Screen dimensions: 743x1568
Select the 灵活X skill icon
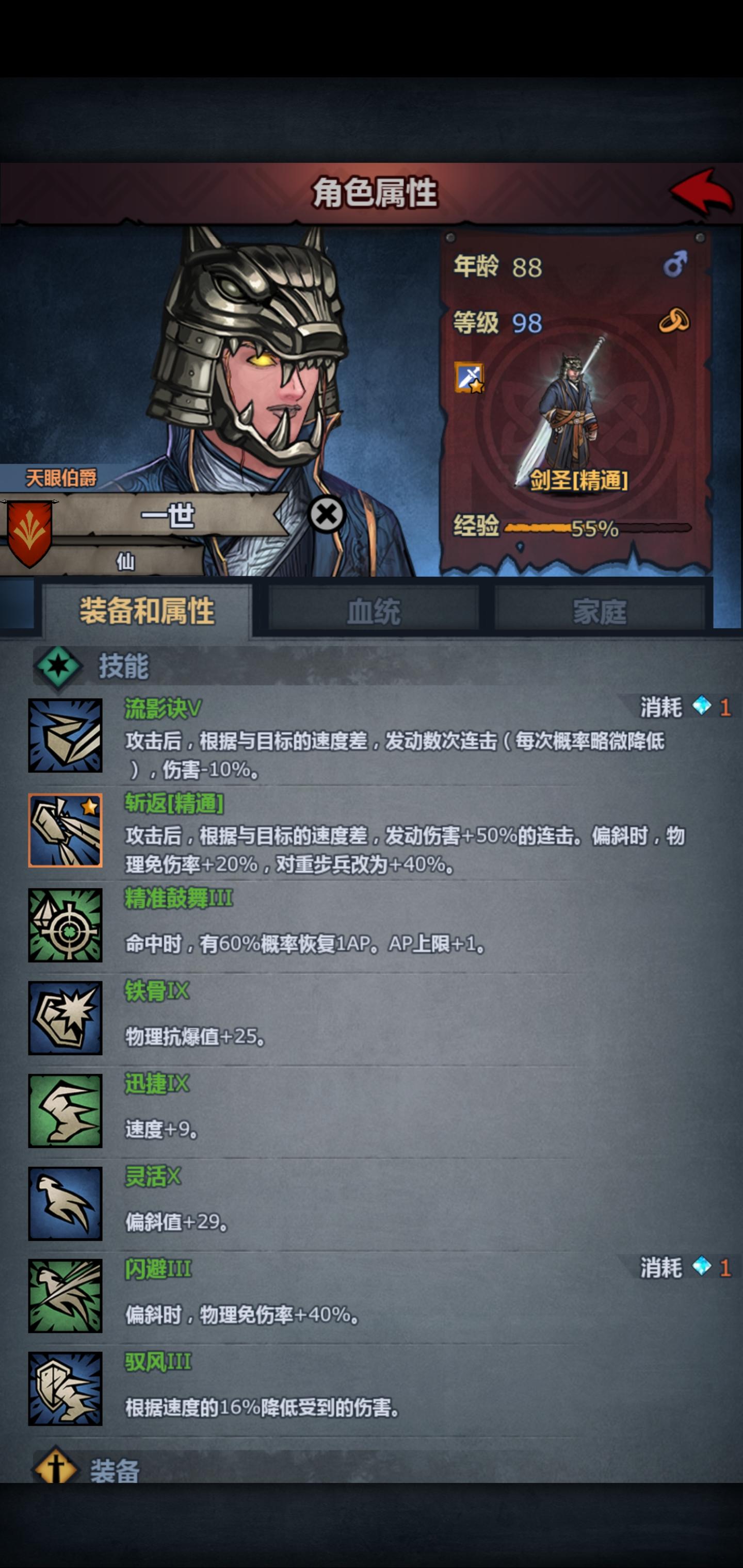(65, 1203)
